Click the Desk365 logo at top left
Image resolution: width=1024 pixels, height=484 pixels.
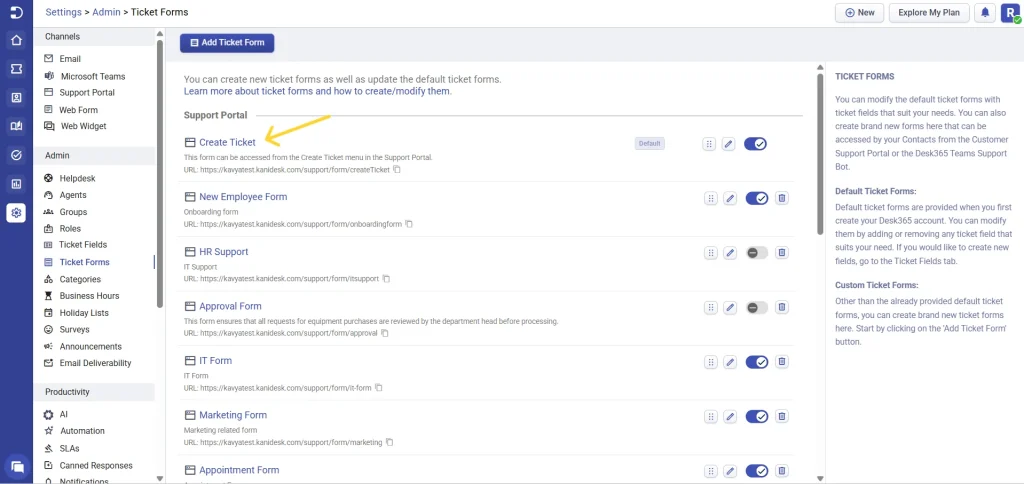click(16, 12)
